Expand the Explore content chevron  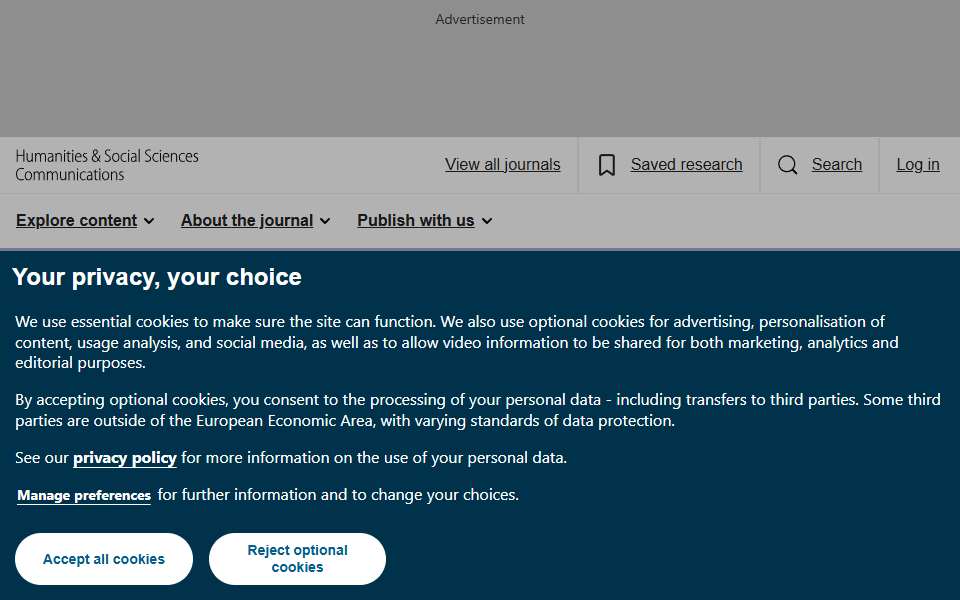(x=149, y=221)
